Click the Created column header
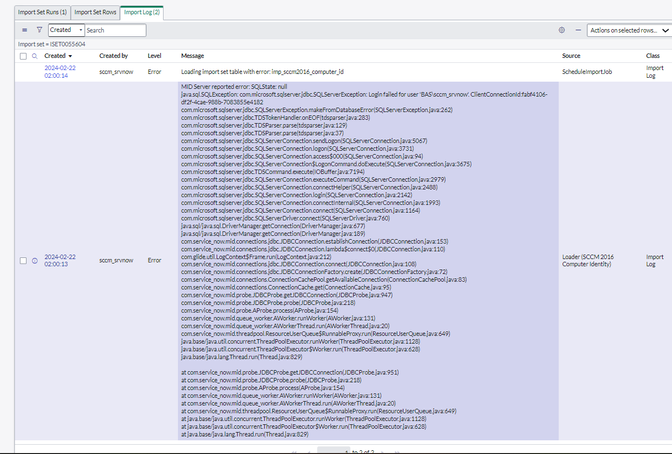672x454 pixels. point(55,56)
